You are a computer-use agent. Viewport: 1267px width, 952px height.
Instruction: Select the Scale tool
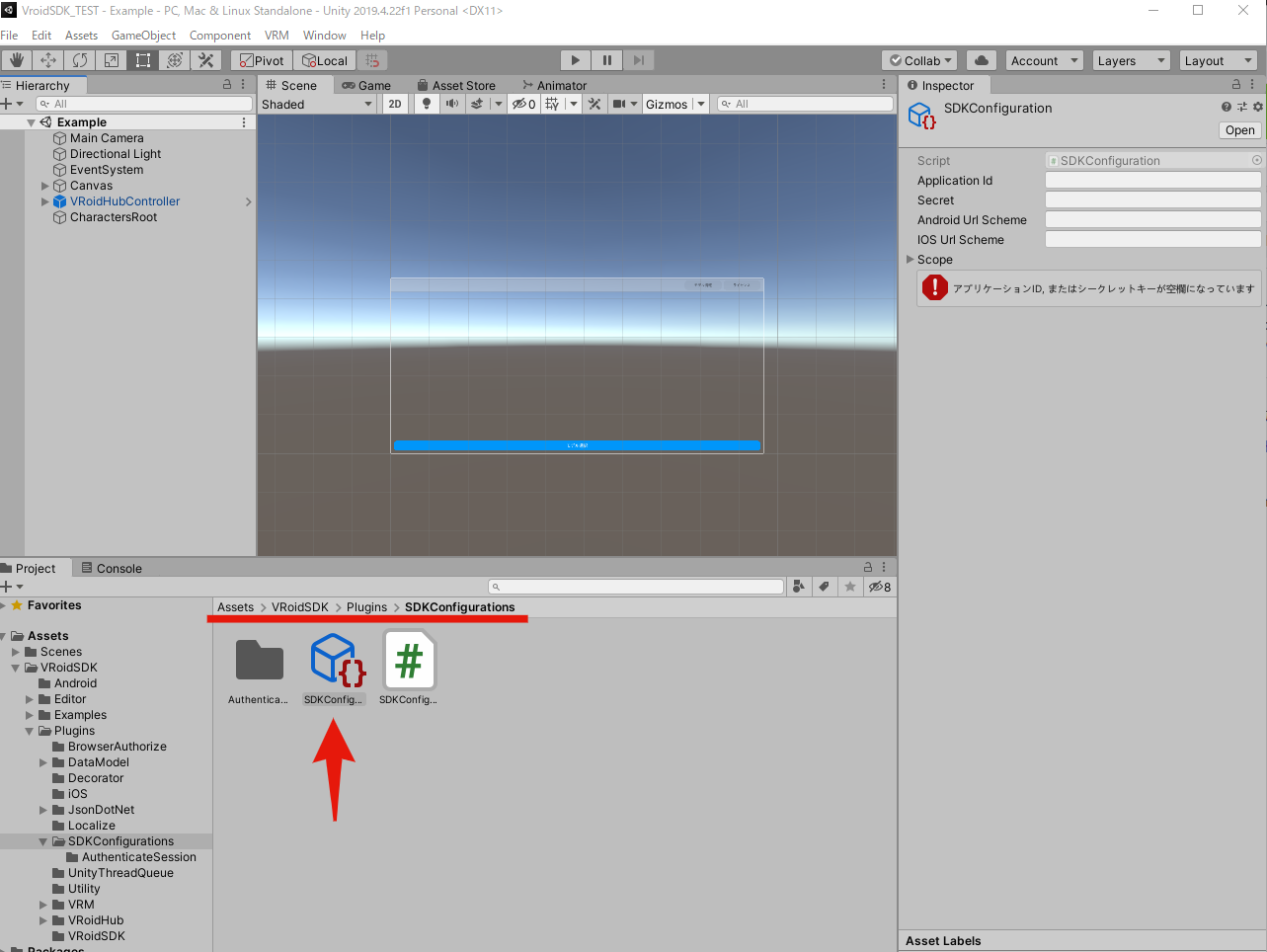point(112,60)
